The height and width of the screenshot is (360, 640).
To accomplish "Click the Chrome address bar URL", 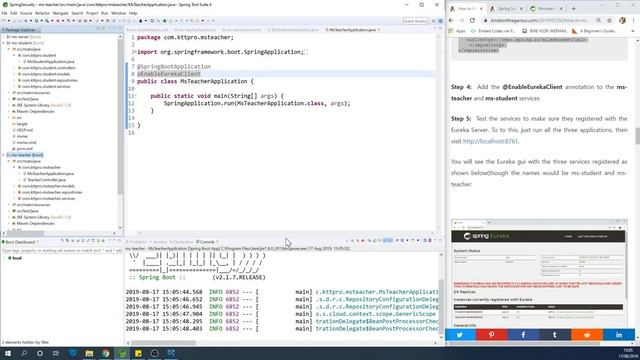I will [540, 20].
